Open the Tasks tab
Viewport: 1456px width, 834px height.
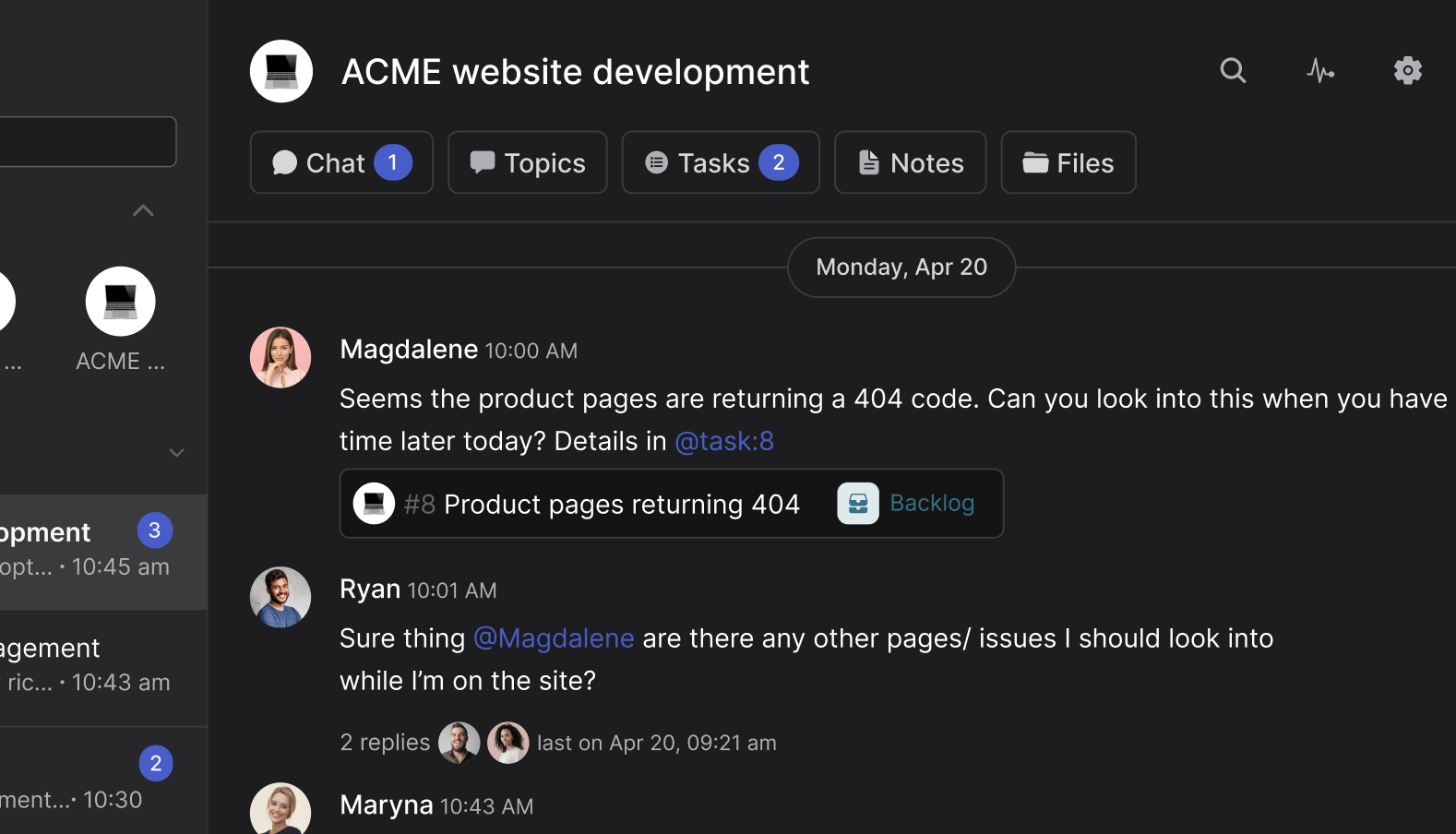pos(721,163)
